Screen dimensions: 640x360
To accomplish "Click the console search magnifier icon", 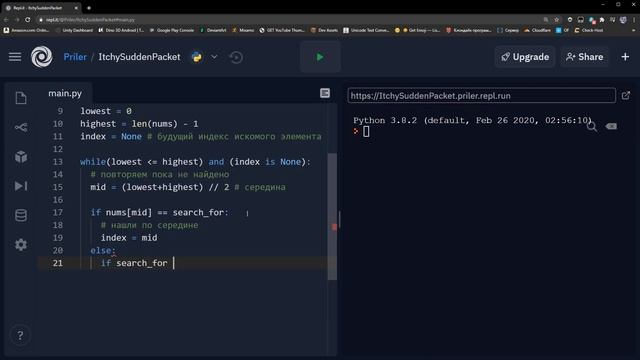I will (x=591, y=127).
